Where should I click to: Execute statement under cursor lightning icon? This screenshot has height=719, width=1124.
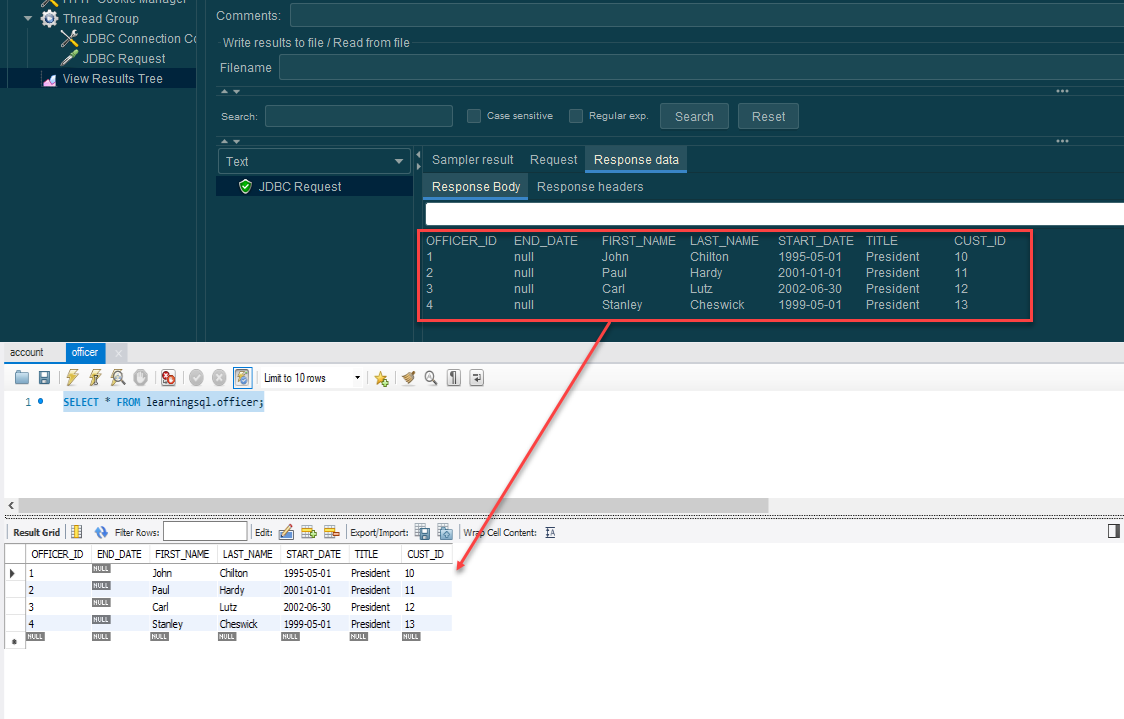tap(95, 378)
